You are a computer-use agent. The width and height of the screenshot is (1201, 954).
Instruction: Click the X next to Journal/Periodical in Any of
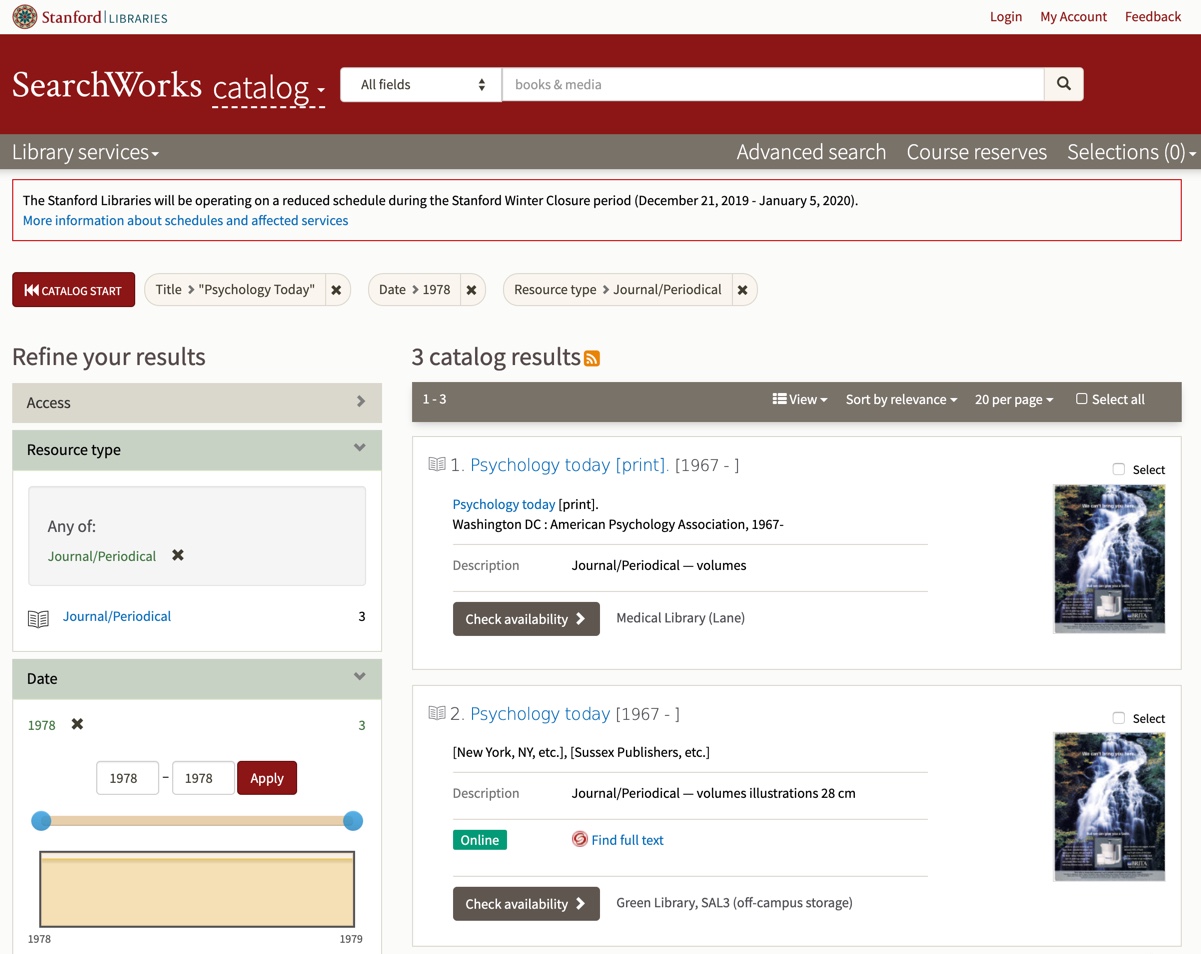(x=178, y=555)
